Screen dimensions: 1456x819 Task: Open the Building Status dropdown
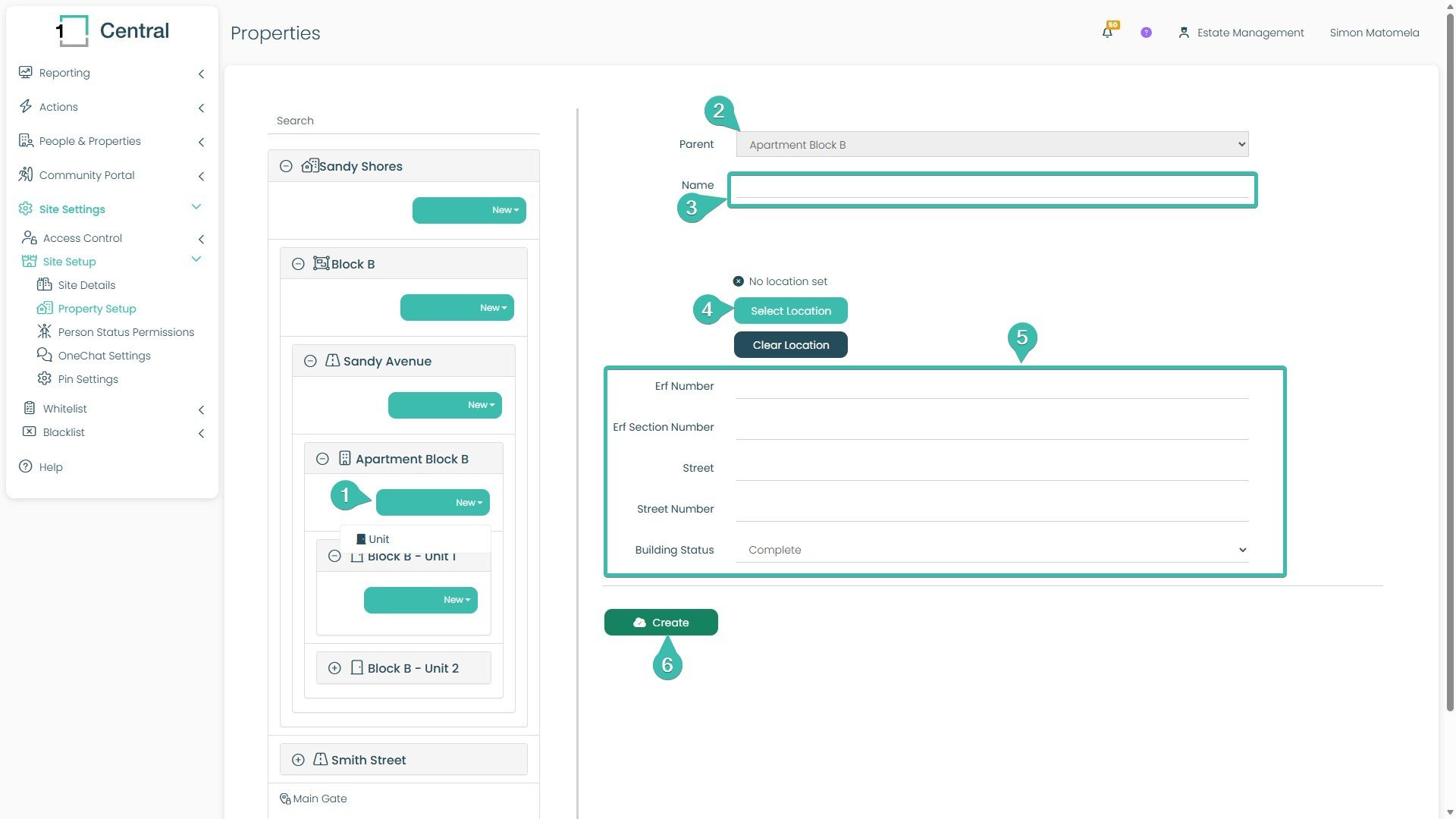tap(992, 550)
